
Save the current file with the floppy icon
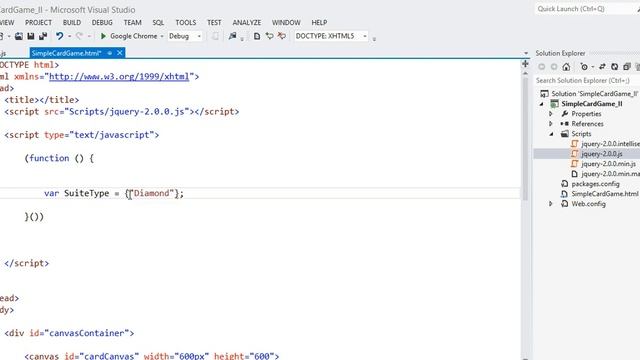click(31, 36)
